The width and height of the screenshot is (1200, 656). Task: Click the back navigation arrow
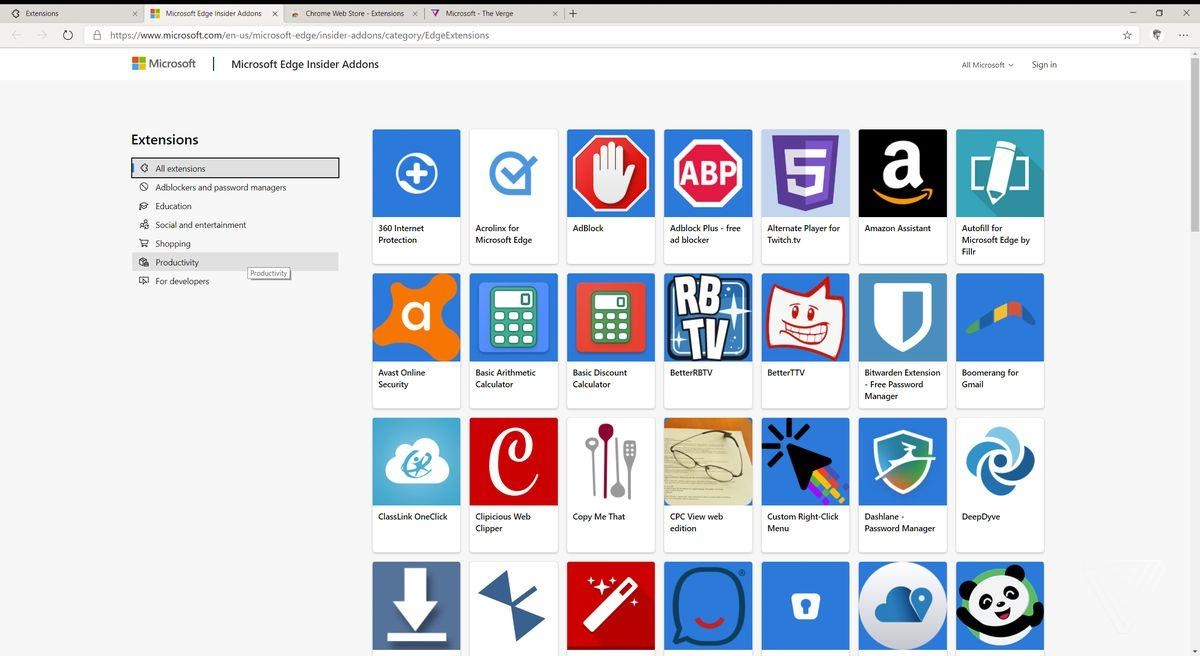click(16, 34)
